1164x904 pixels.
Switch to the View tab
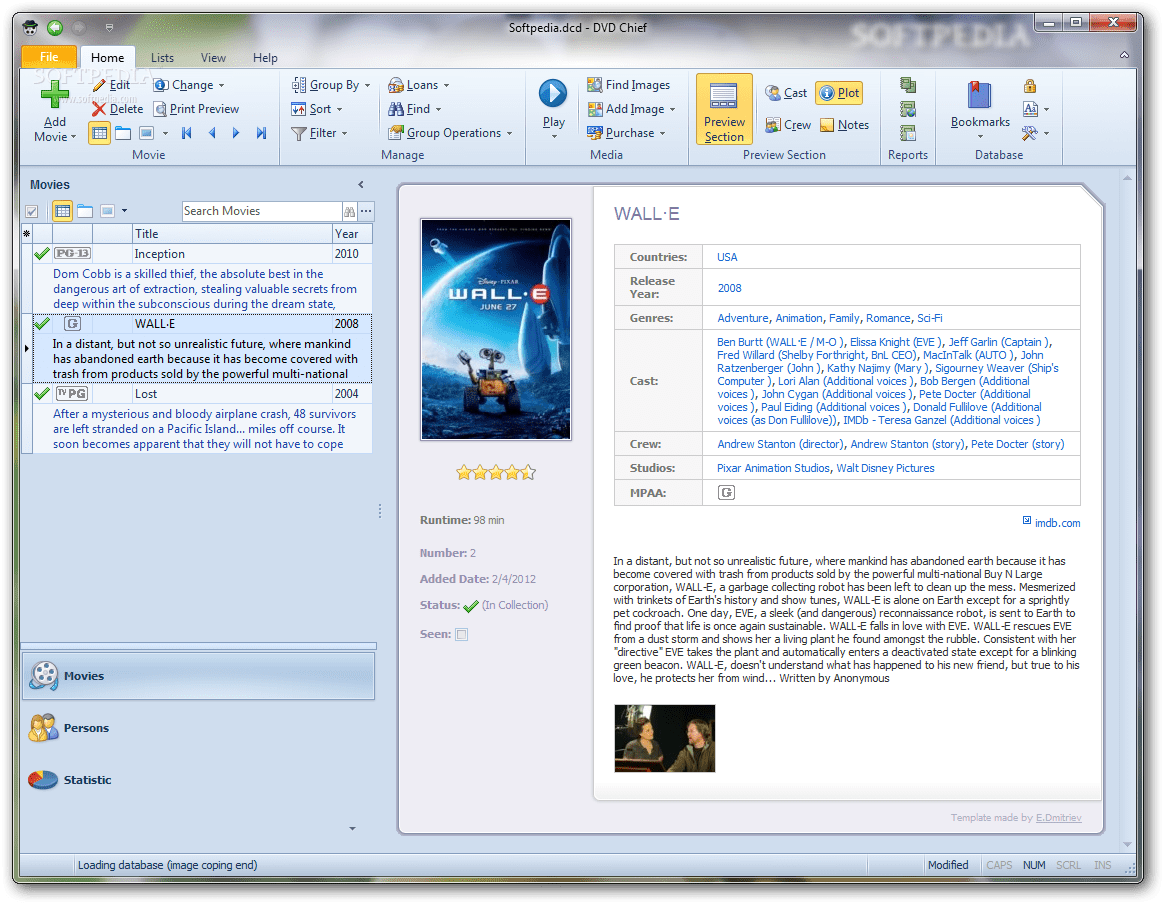[213, 57]
